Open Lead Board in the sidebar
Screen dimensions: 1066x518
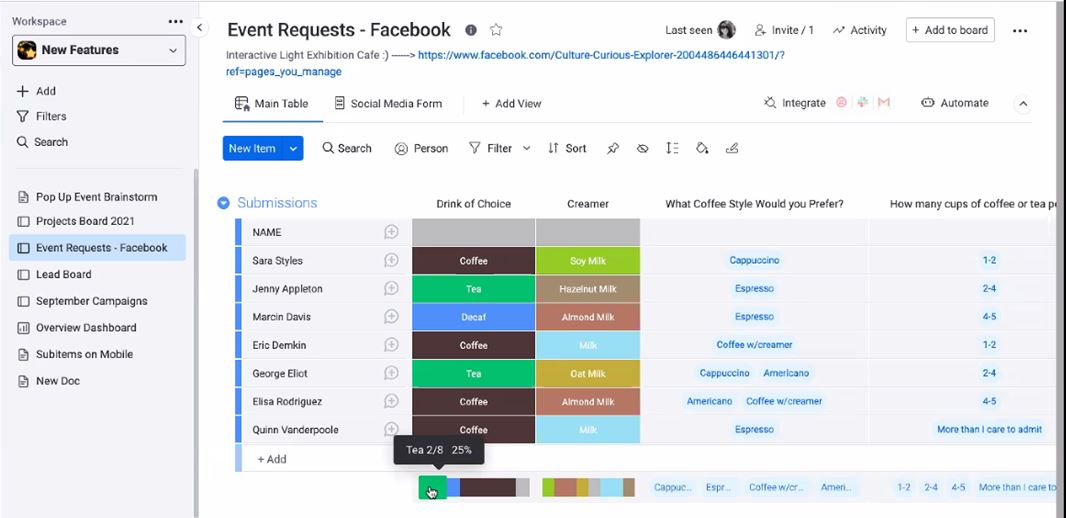[x=63, y=274]
